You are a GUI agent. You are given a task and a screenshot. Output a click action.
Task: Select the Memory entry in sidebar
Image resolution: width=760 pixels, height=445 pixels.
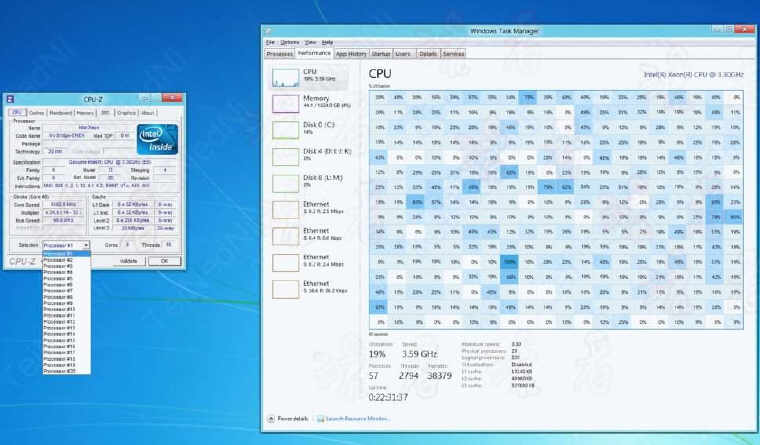click(310, 103)
